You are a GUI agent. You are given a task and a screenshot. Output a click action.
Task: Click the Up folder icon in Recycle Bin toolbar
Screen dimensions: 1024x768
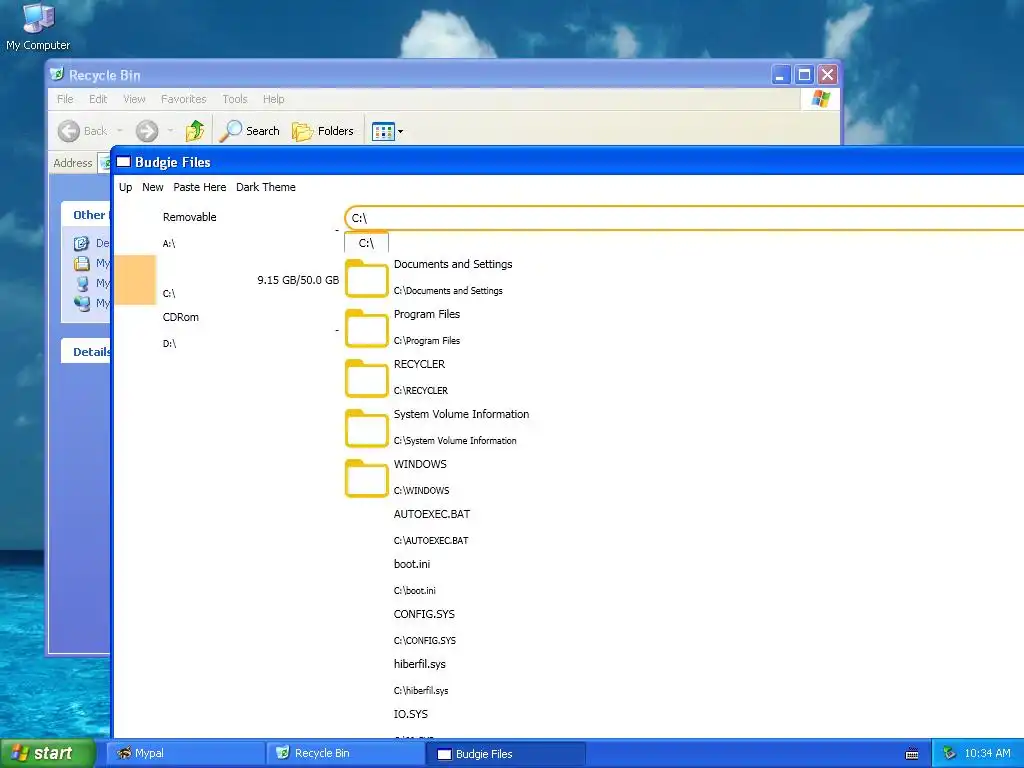pyautogui.click(x=195, y=131)
